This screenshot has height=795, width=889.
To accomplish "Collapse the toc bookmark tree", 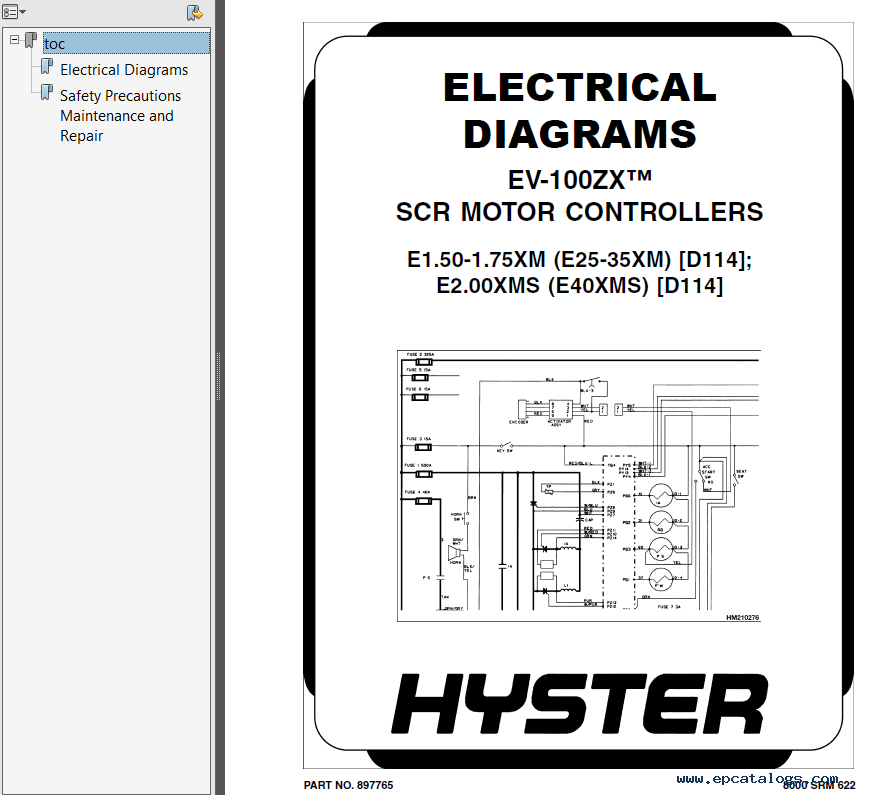I will coord(14,40).
